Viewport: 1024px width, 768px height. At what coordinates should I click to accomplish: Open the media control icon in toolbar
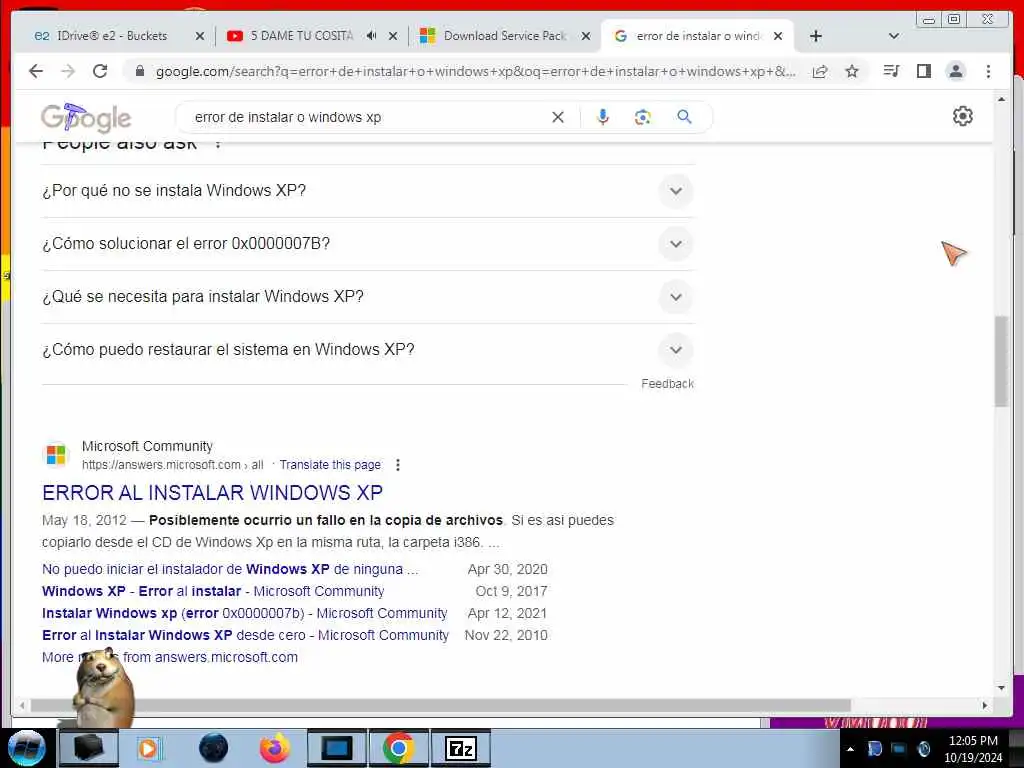(891, 71)
